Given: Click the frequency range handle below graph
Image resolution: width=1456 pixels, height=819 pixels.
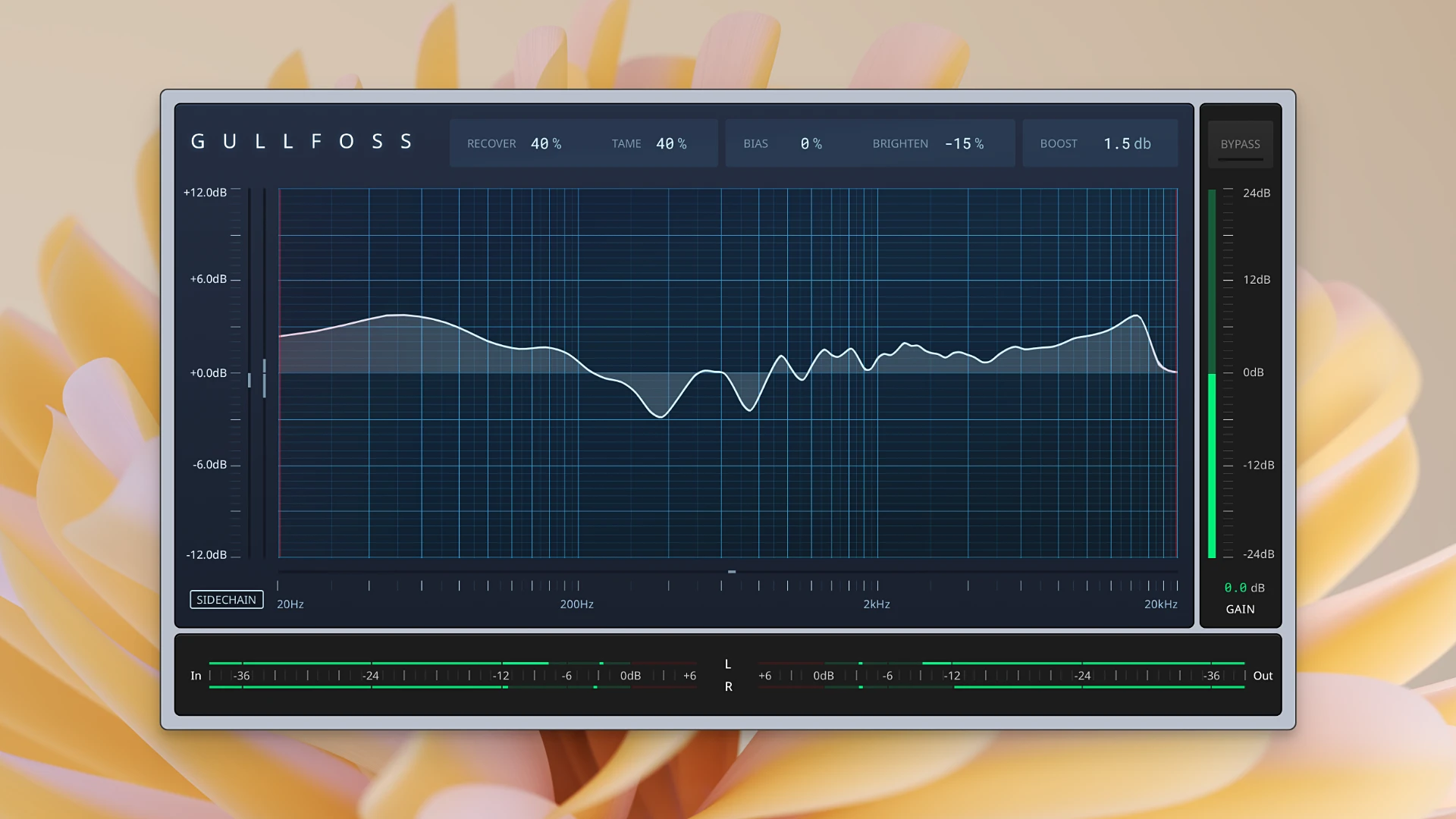Looking at the screenshot, I should tap(732, 572).
